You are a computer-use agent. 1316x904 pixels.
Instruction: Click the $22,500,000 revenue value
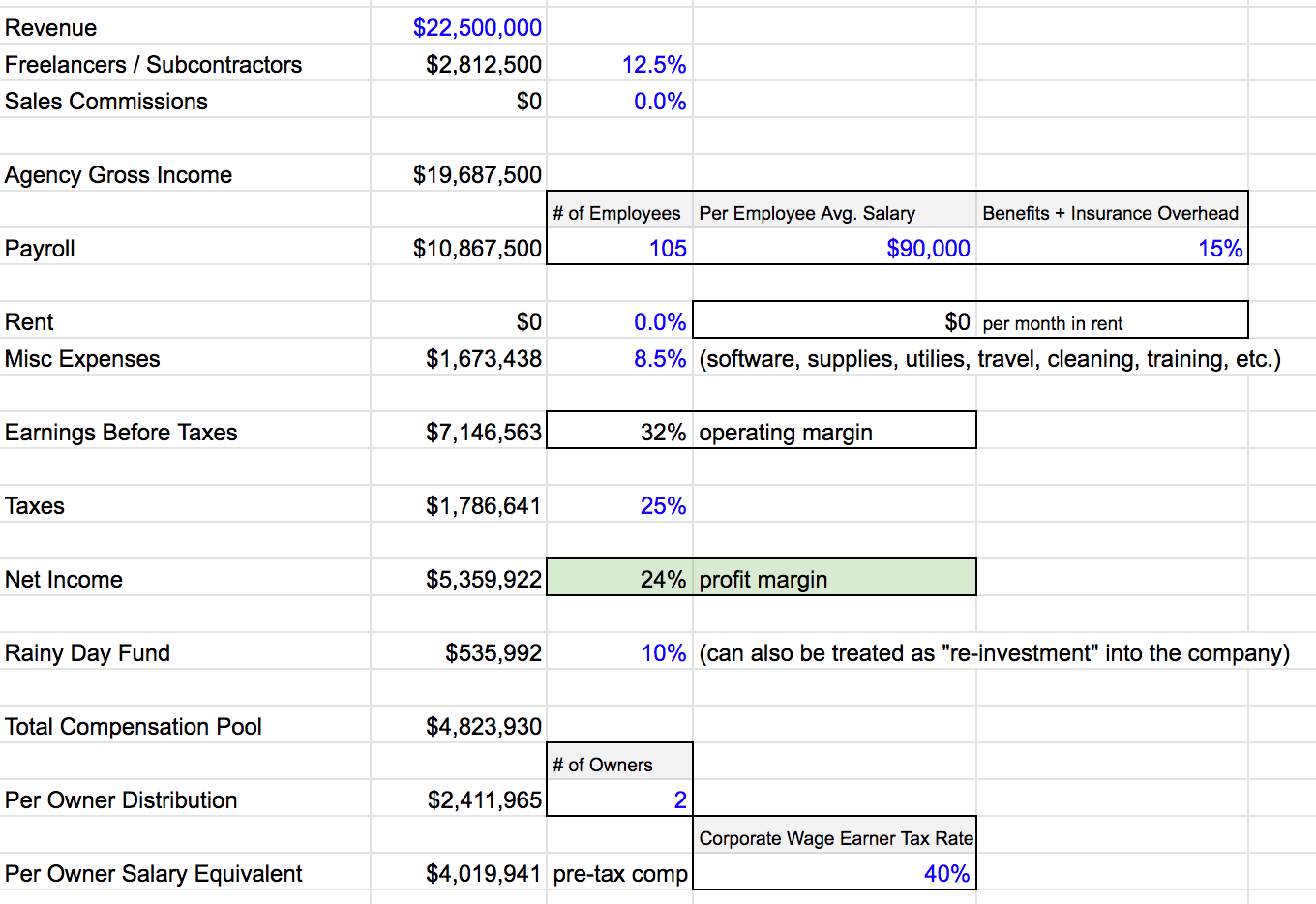pyautogui.click(x=477, y=28)
